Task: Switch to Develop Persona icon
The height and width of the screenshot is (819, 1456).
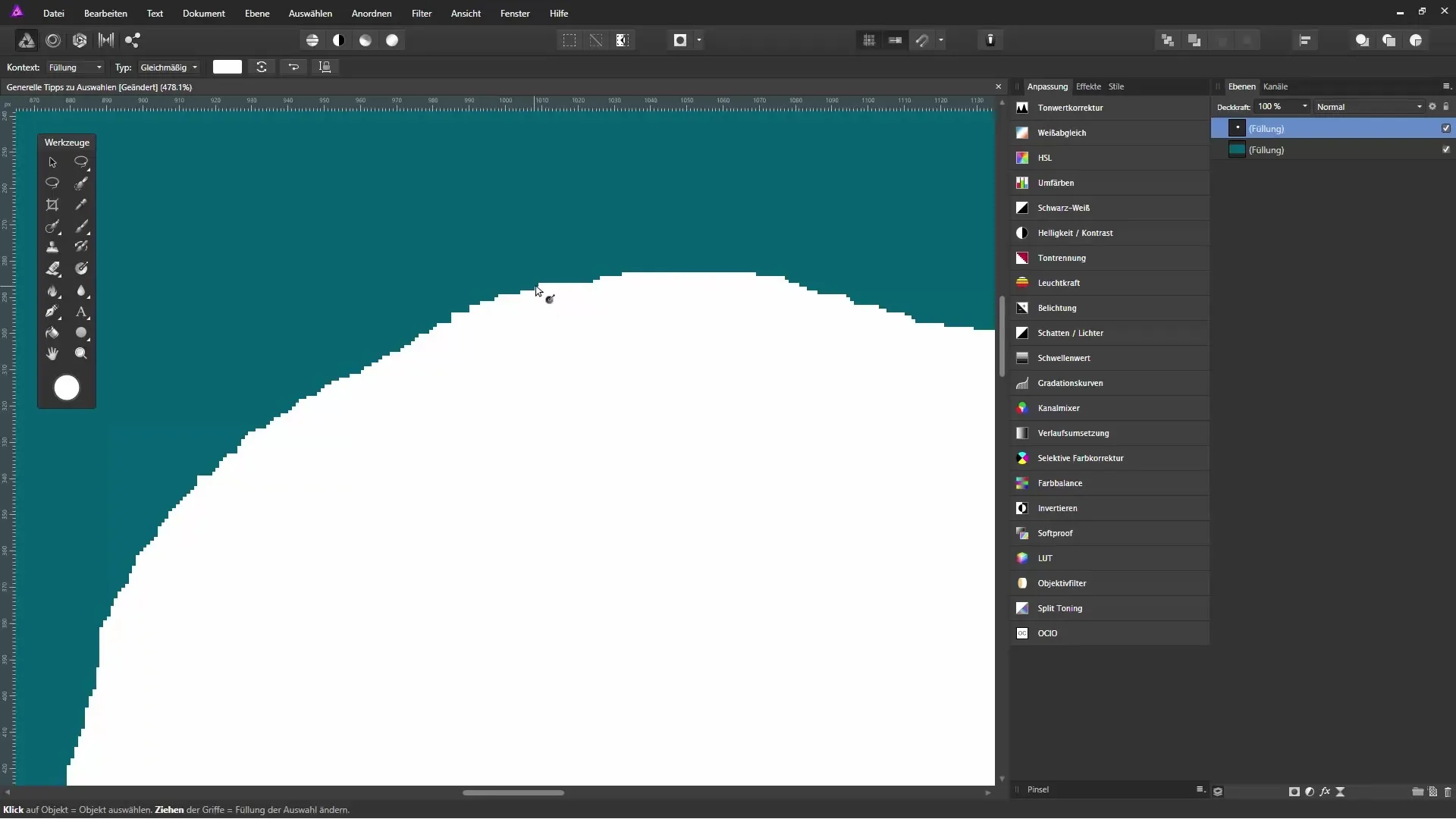Action: [x=80, y=40]
